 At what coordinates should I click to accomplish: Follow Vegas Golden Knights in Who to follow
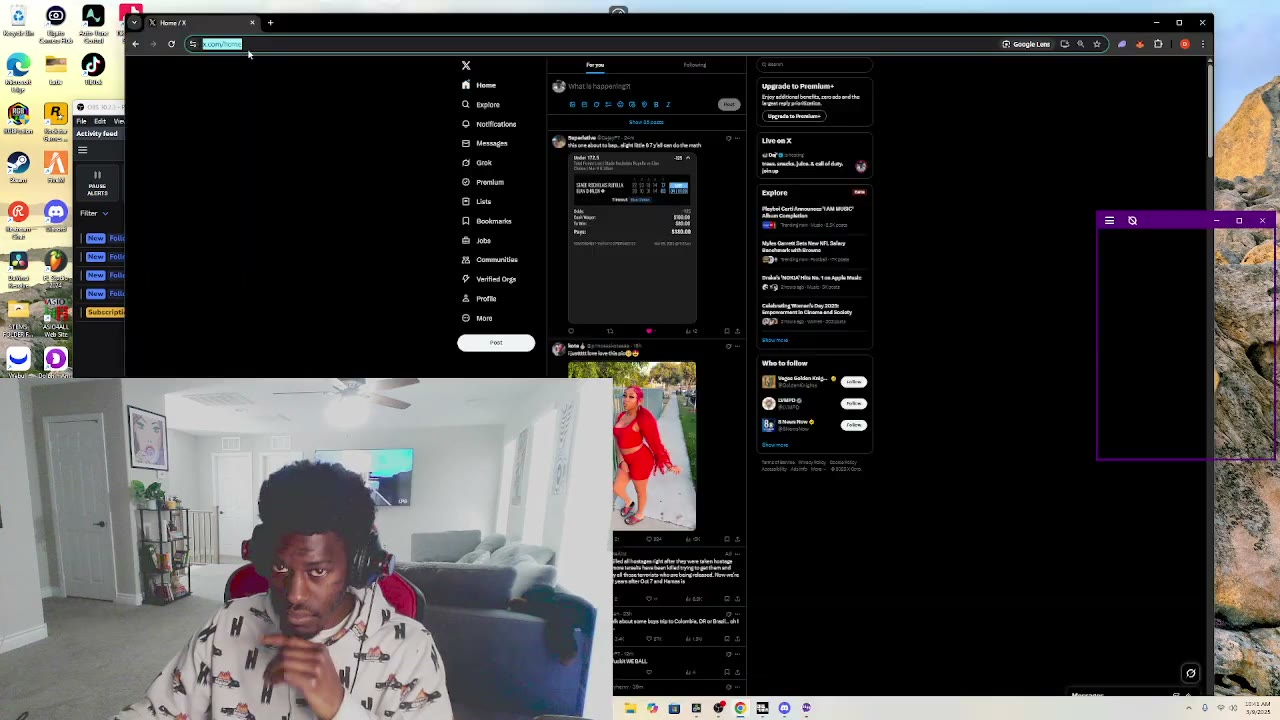tap(853, 382)
